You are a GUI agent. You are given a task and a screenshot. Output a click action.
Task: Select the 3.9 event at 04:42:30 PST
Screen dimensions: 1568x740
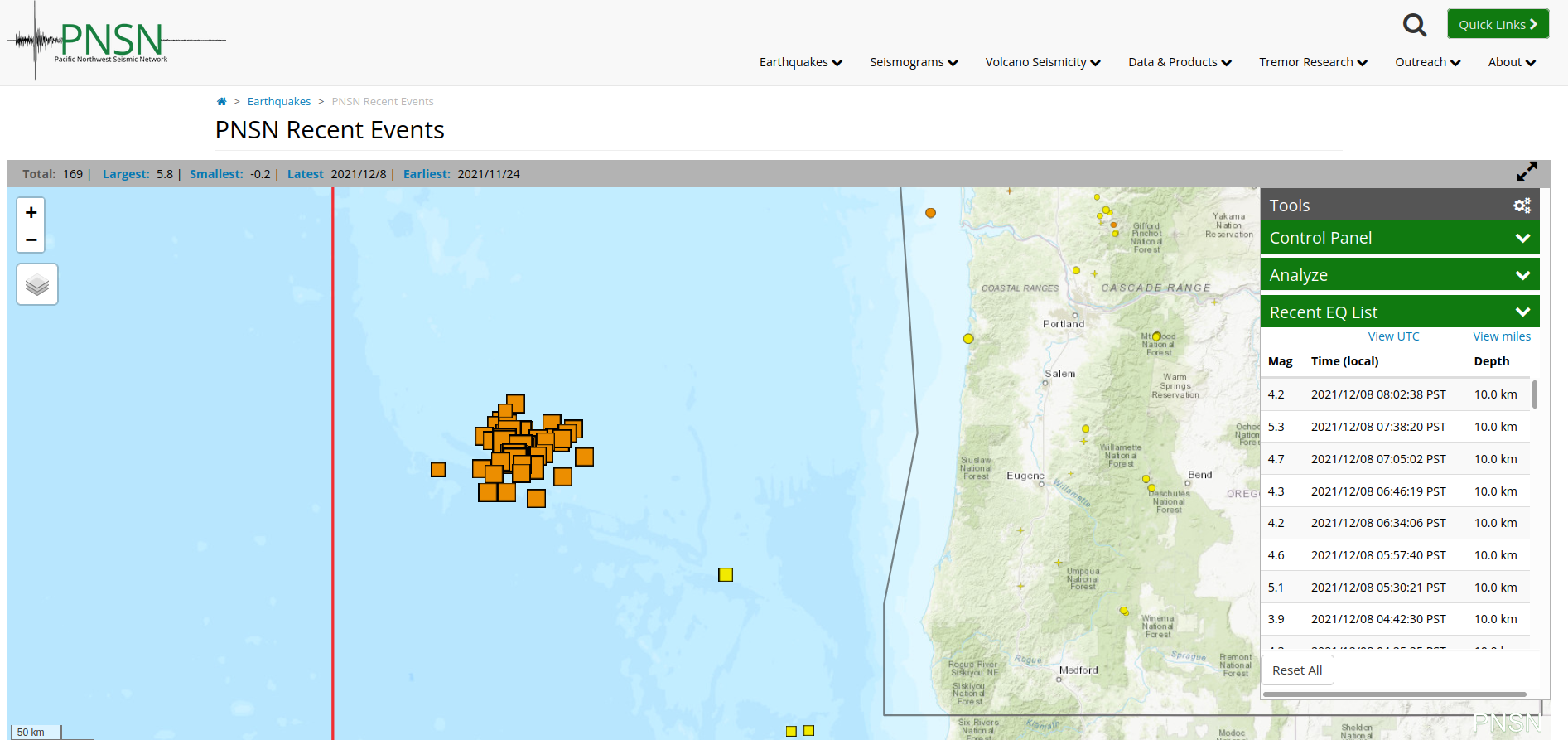(1395, 619)
